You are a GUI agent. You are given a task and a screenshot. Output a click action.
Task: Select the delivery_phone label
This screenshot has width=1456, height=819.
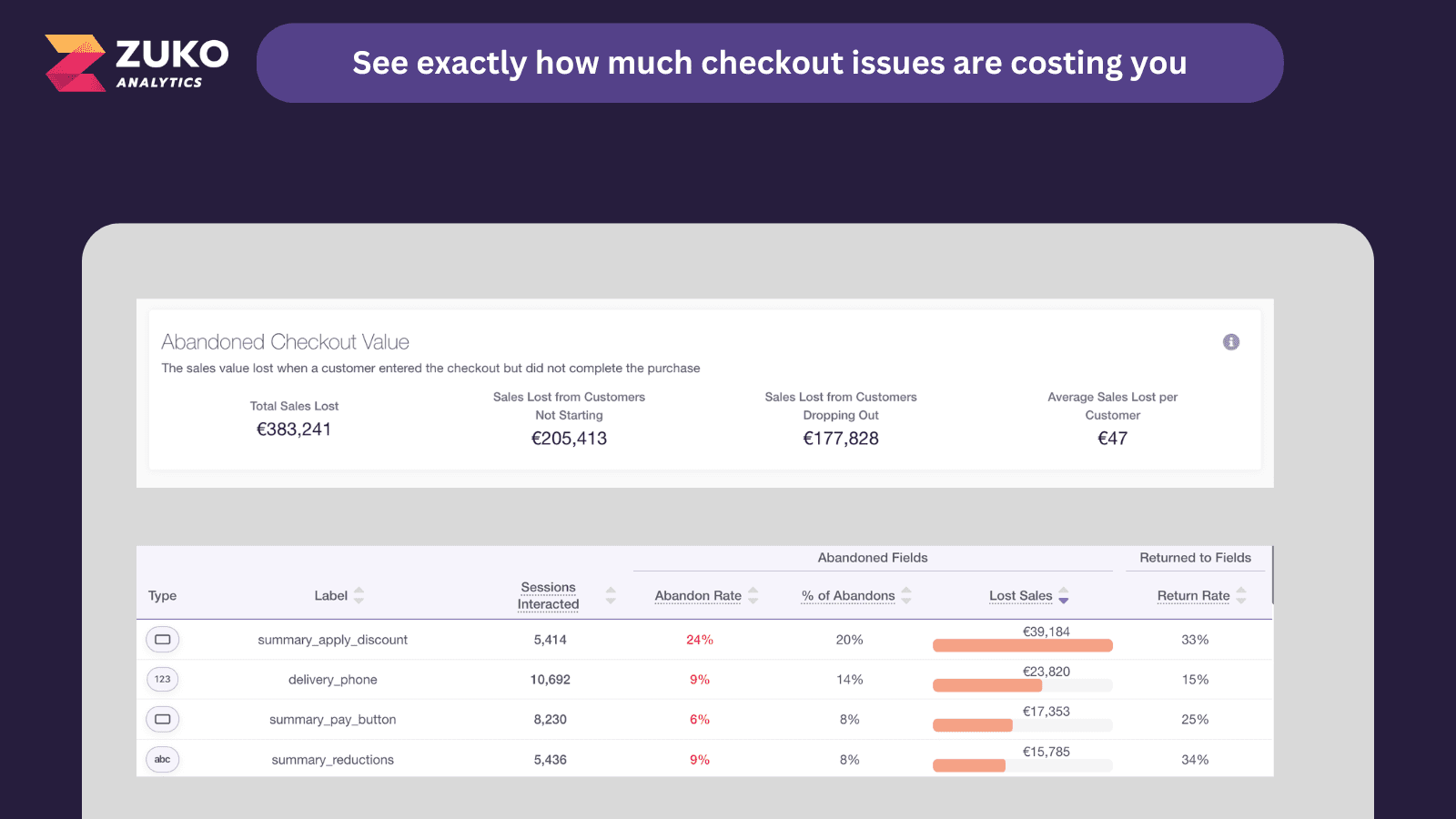[x=333, y=680]
